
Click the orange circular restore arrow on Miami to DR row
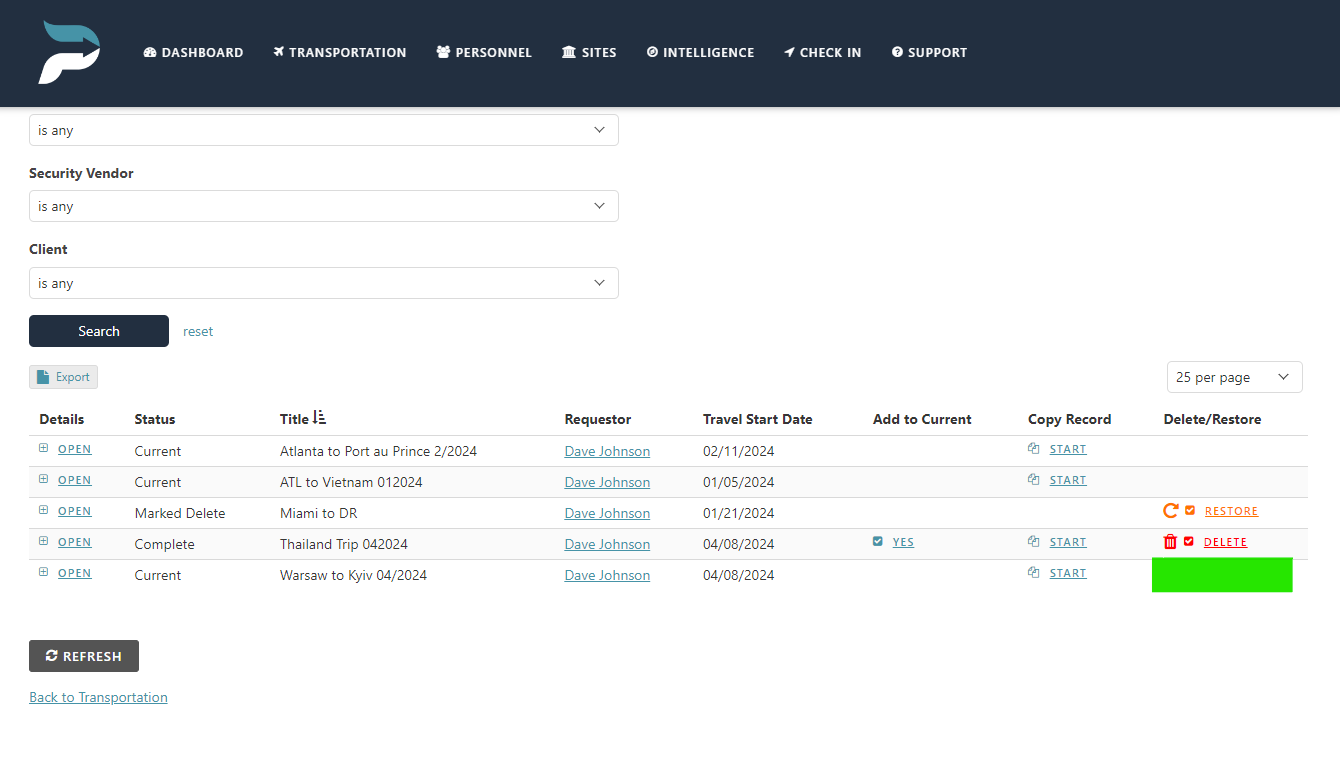coord(1170,510)
